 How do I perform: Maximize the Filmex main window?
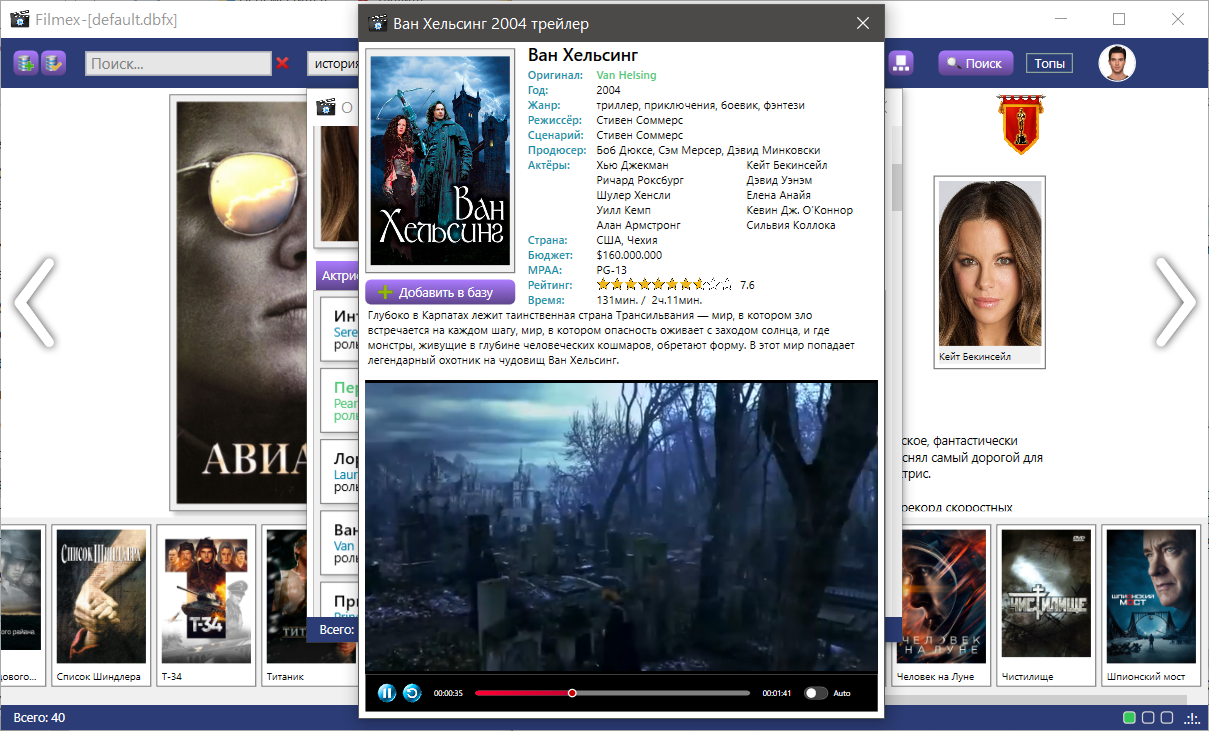1119,19
